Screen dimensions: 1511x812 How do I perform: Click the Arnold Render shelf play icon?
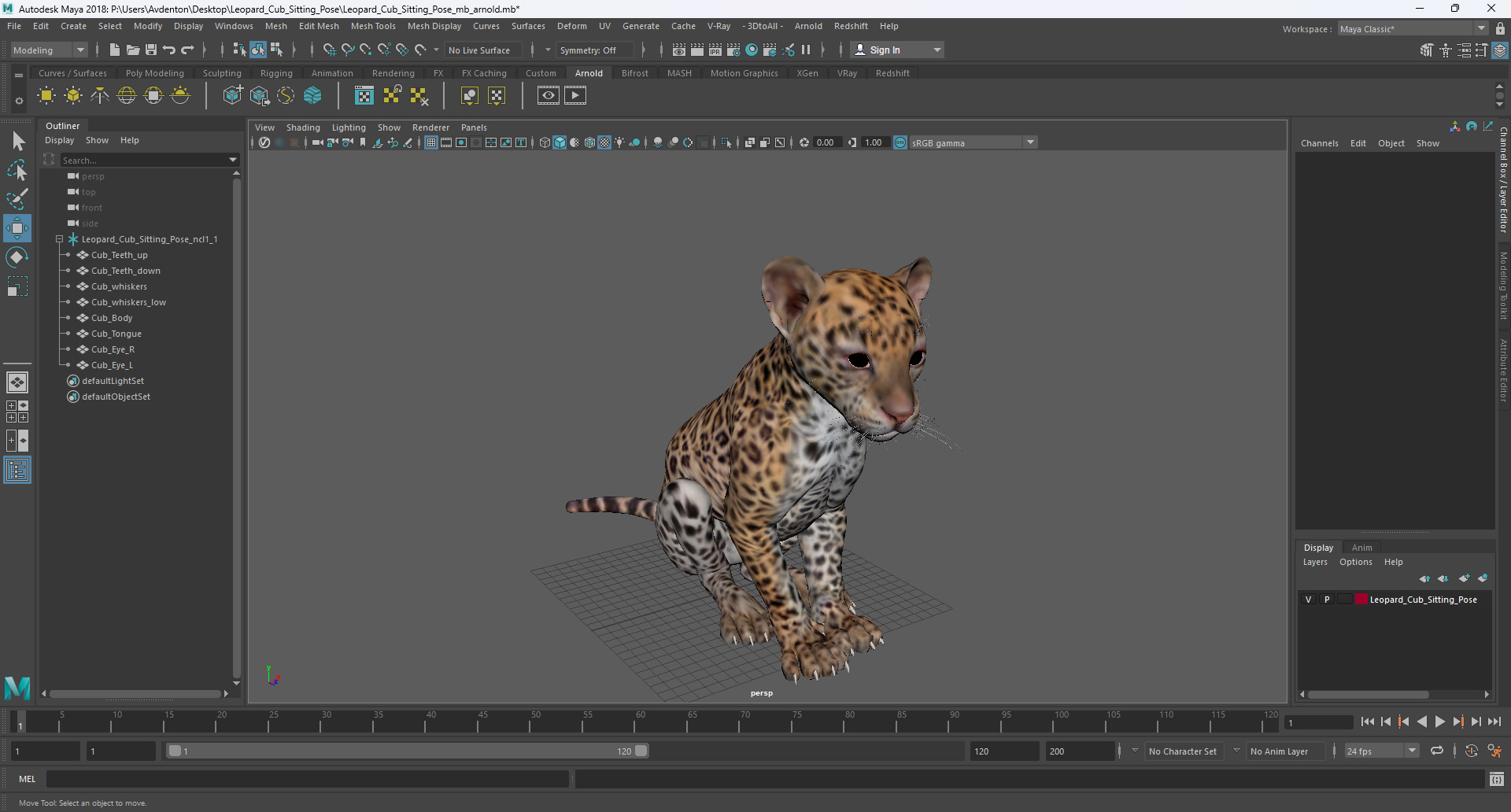coord(575,96)
